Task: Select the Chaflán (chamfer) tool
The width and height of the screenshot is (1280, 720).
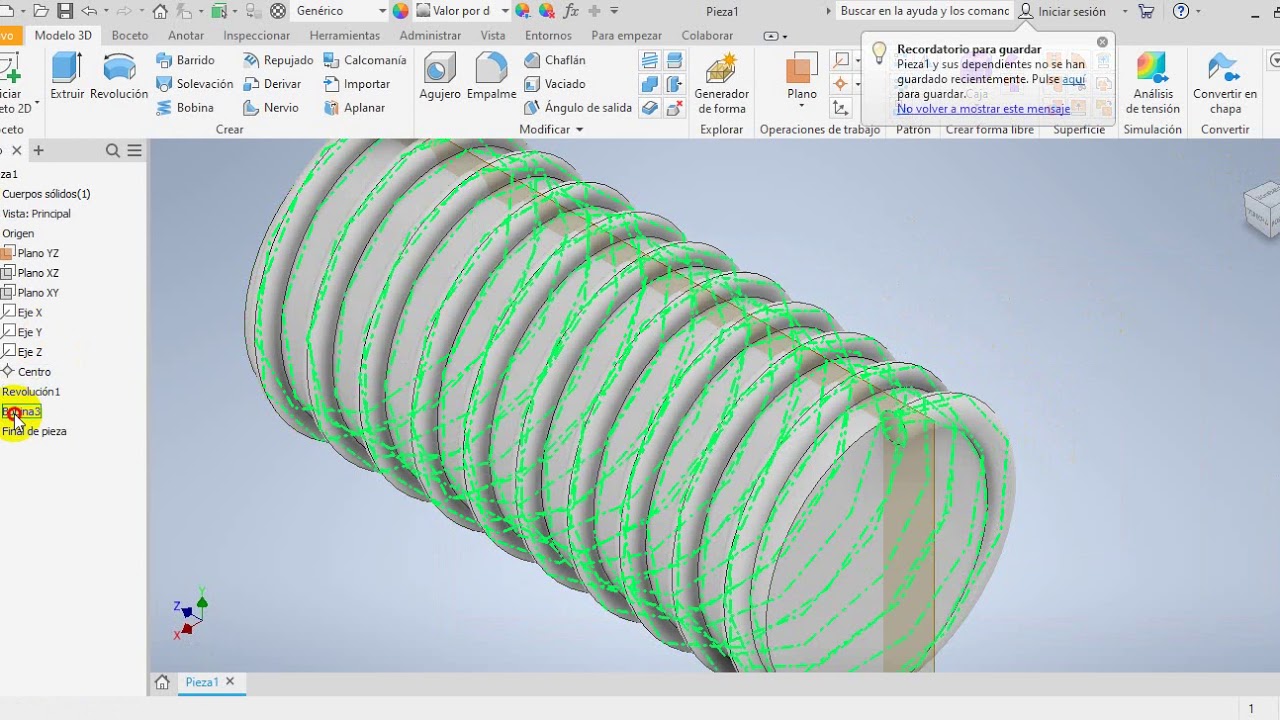Action: coord(555,60)
